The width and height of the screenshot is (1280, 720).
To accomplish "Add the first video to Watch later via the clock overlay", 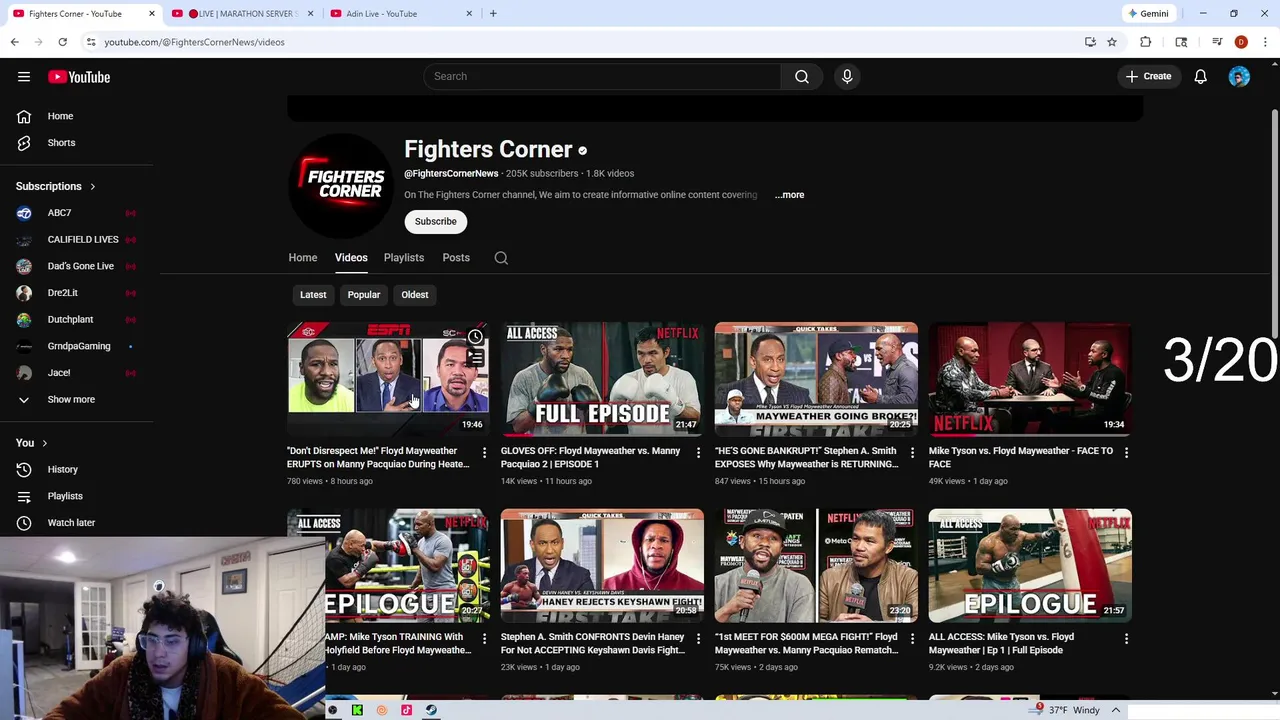I will (x=475, y=337).
